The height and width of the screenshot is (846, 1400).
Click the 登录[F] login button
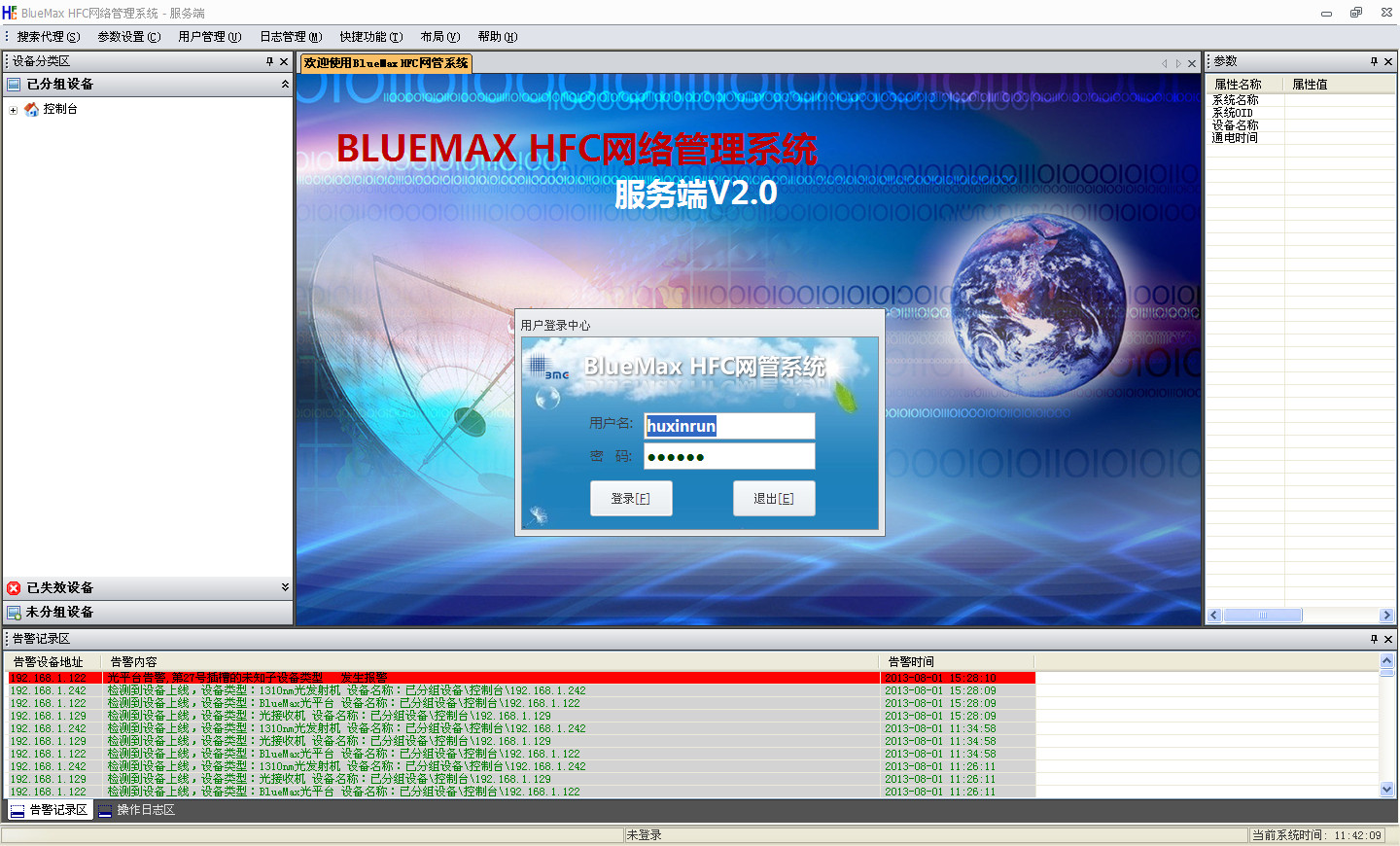point(631,498)
